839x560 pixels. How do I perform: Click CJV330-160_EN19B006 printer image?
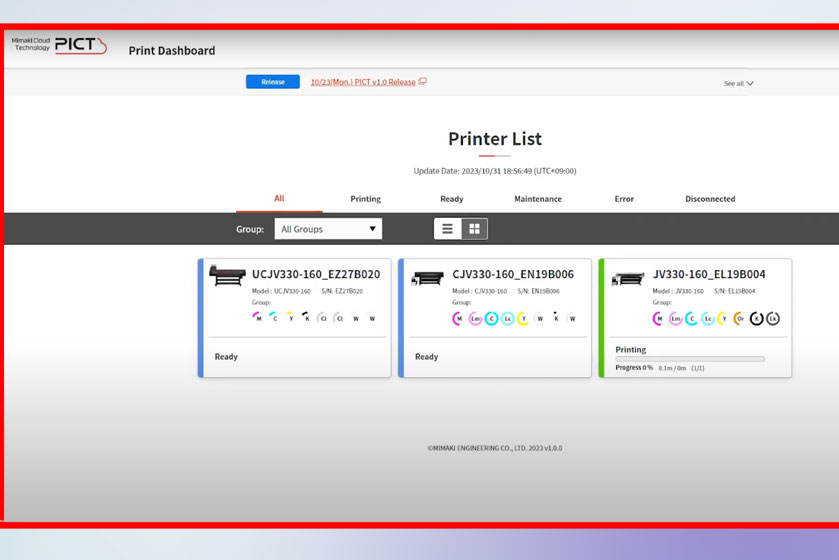(428, 278)
